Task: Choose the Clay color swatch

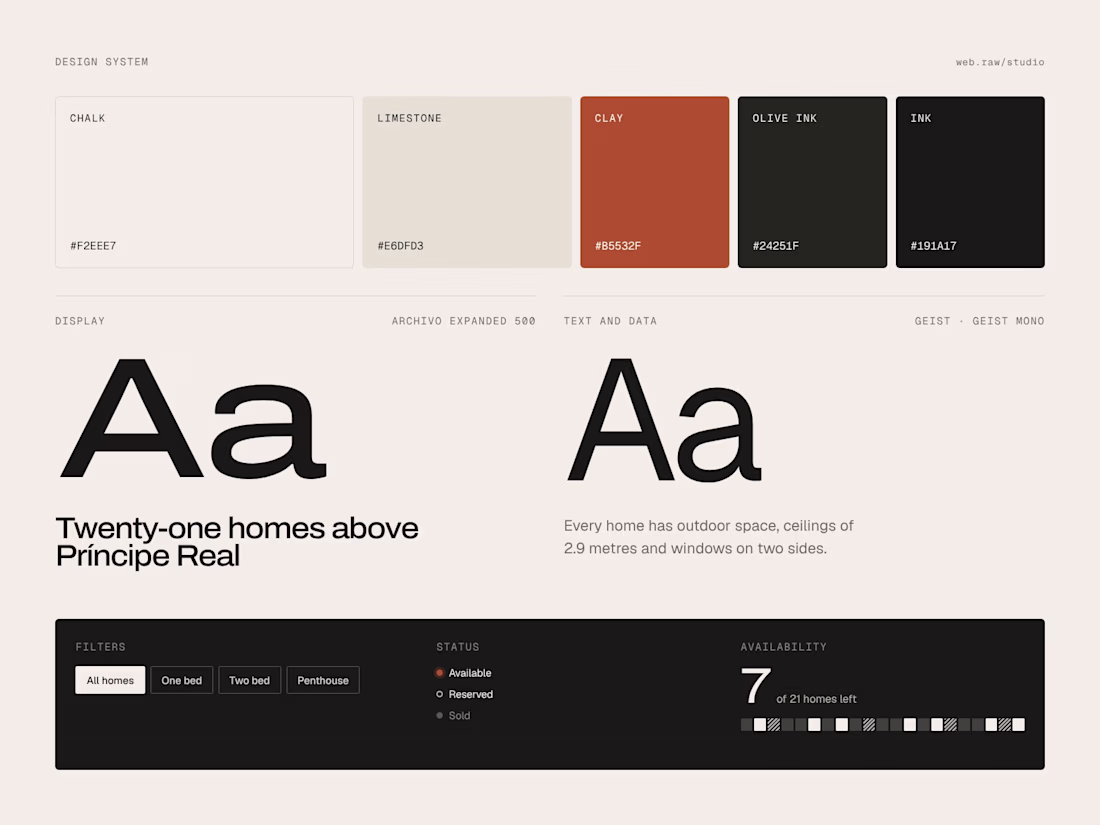Action: click(655, 182)
